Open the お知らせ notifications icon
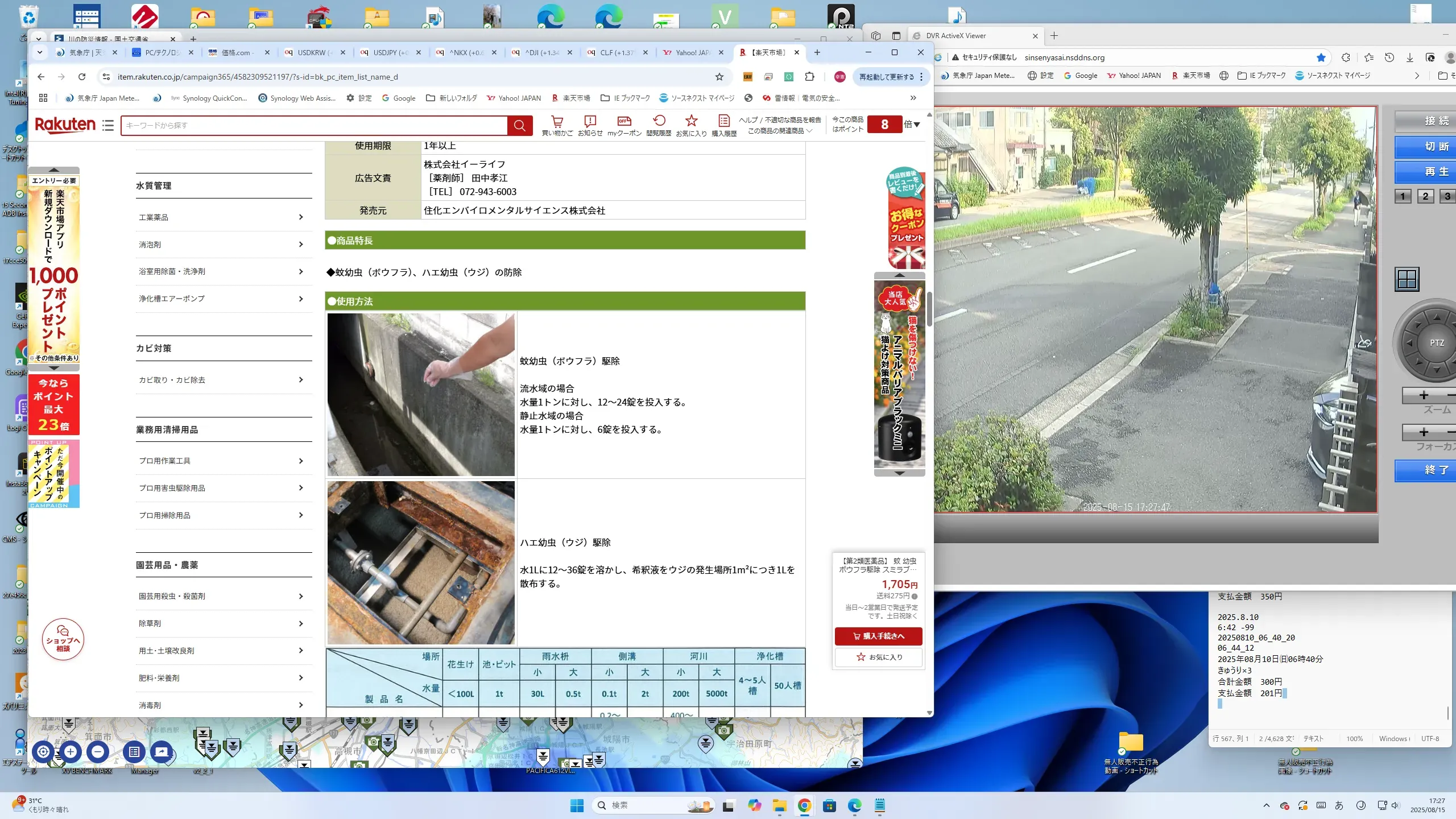This screenshot has width=1456, height=819. point(590,122)
